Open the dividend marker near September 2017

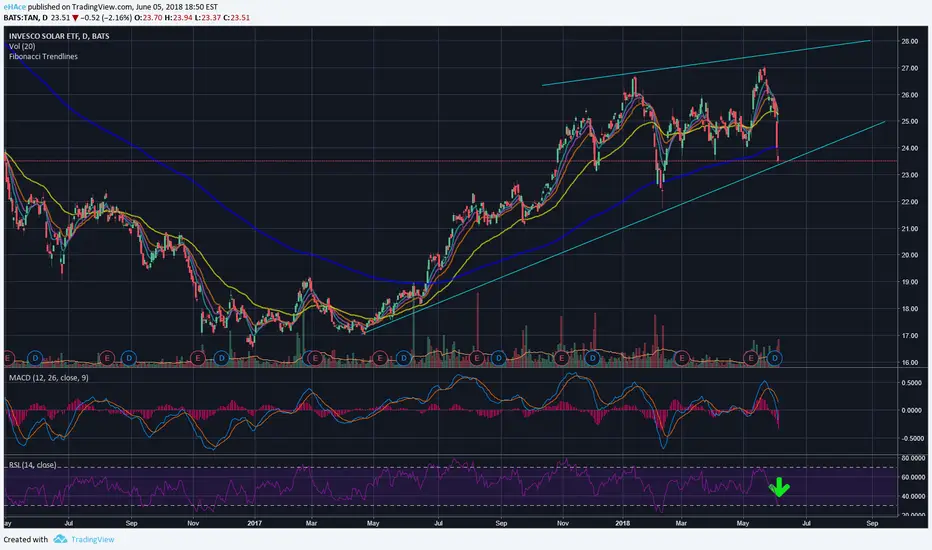click(499, 358)
